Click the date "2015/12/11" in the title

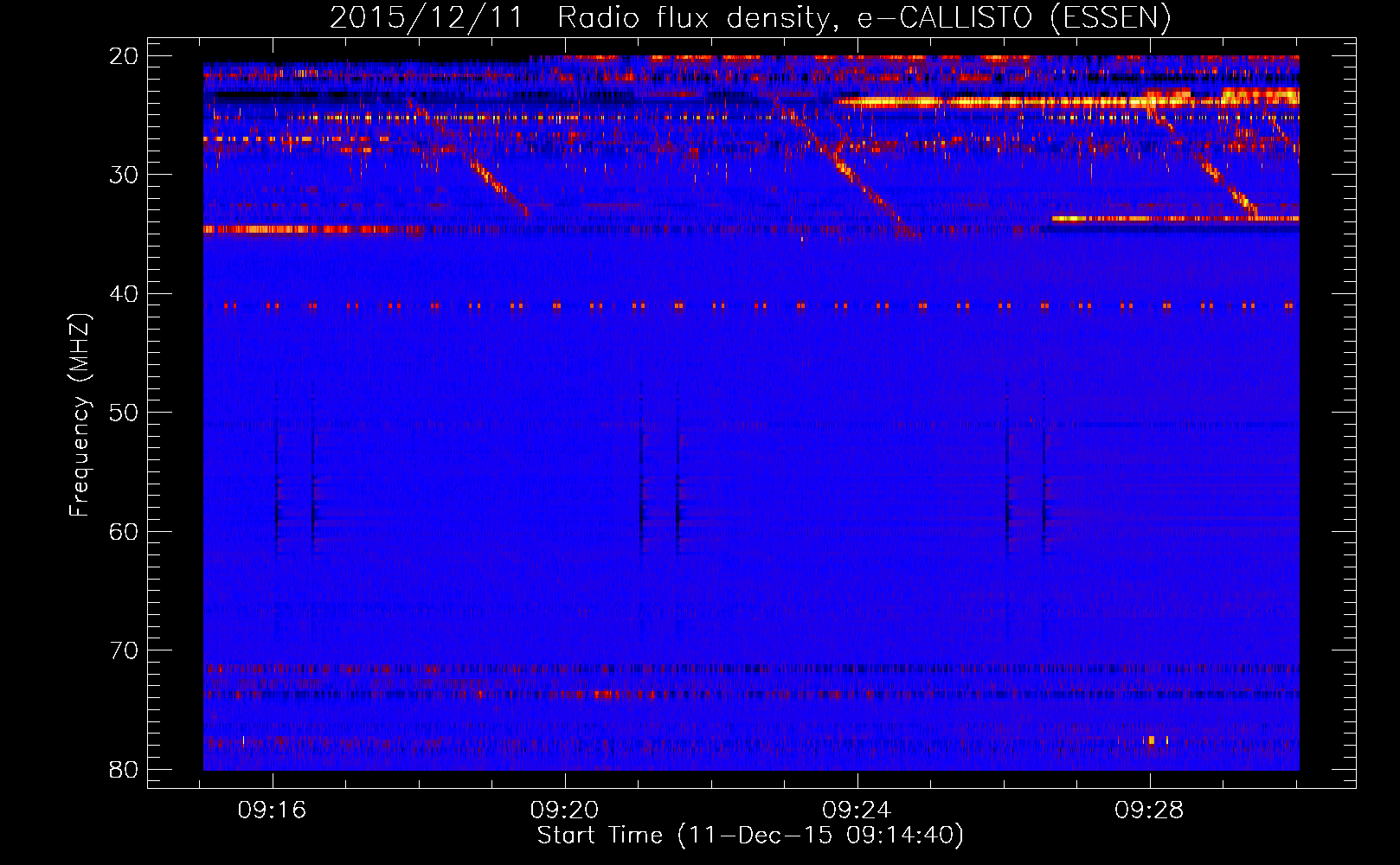(x=427, y=18)
